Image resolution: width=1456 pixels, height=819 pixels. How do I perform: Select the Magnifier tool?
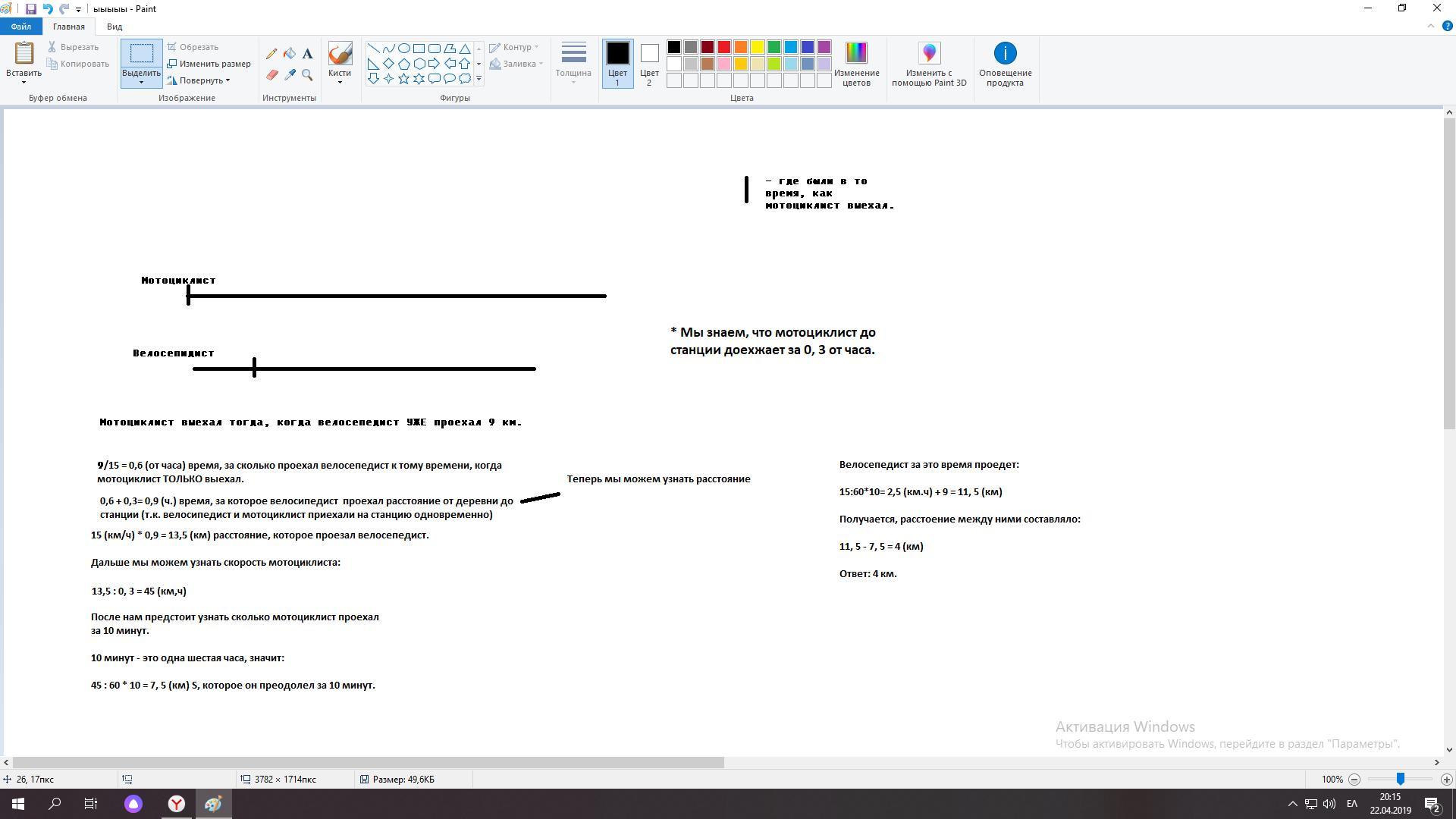307,75
